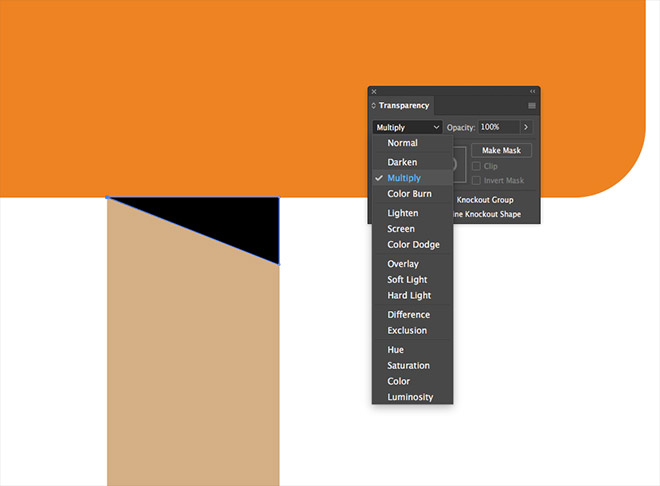
Task: Choose the Color Burn blending mode
Action: click(412, 194)
